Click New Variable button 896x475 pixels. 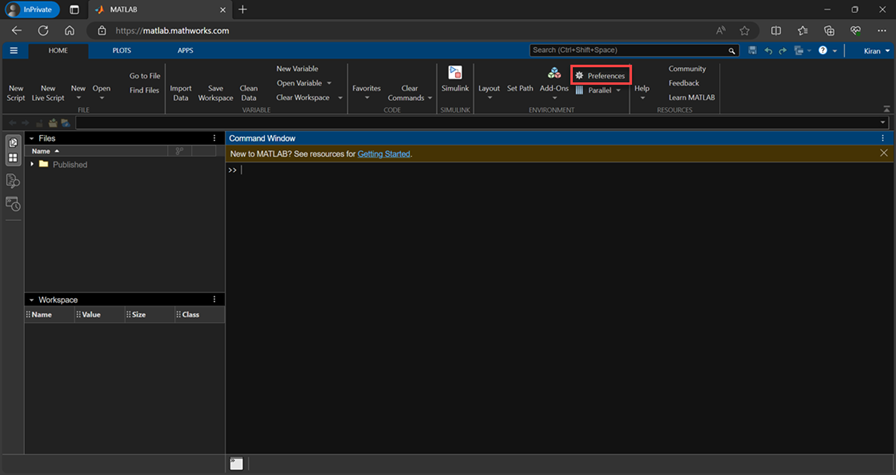click(x=297, y=69)
